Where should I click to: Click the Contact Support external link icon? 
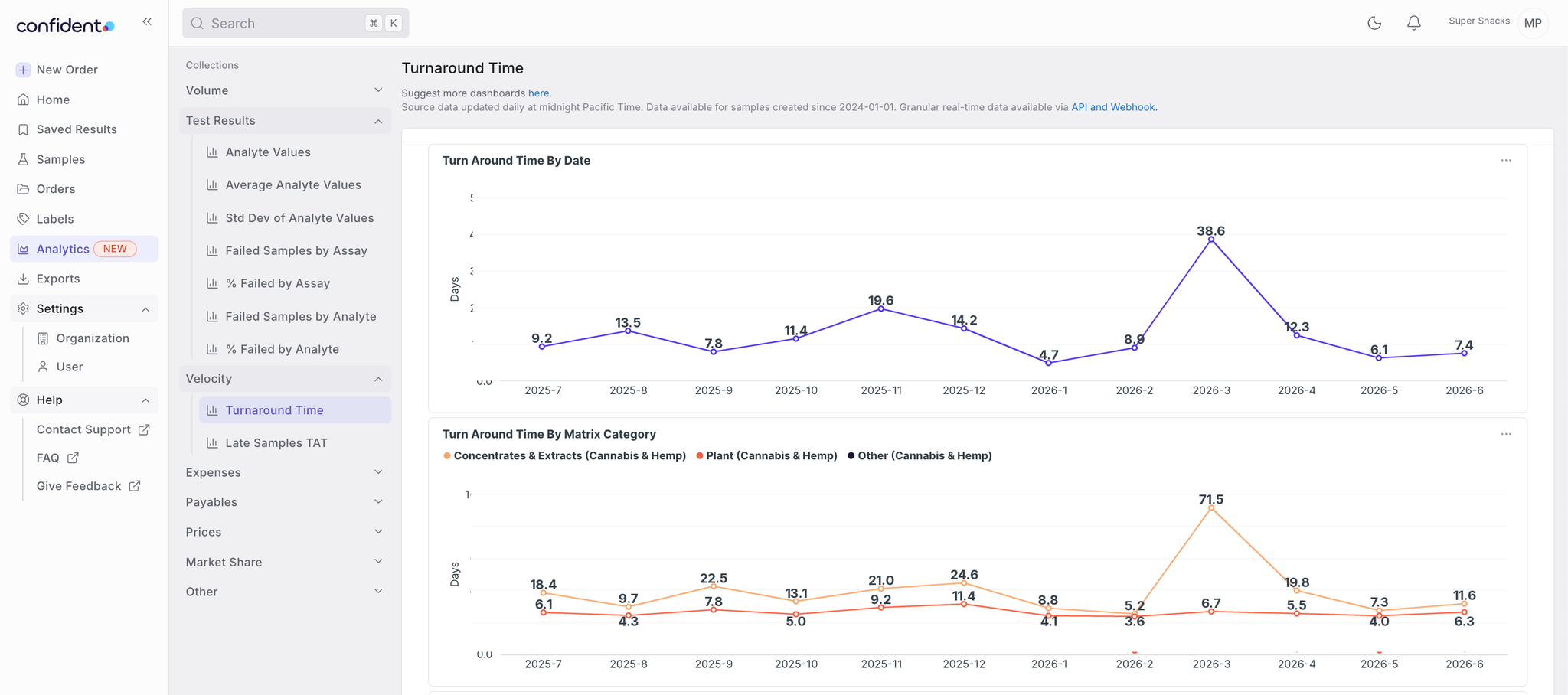(x=143, y=429)
